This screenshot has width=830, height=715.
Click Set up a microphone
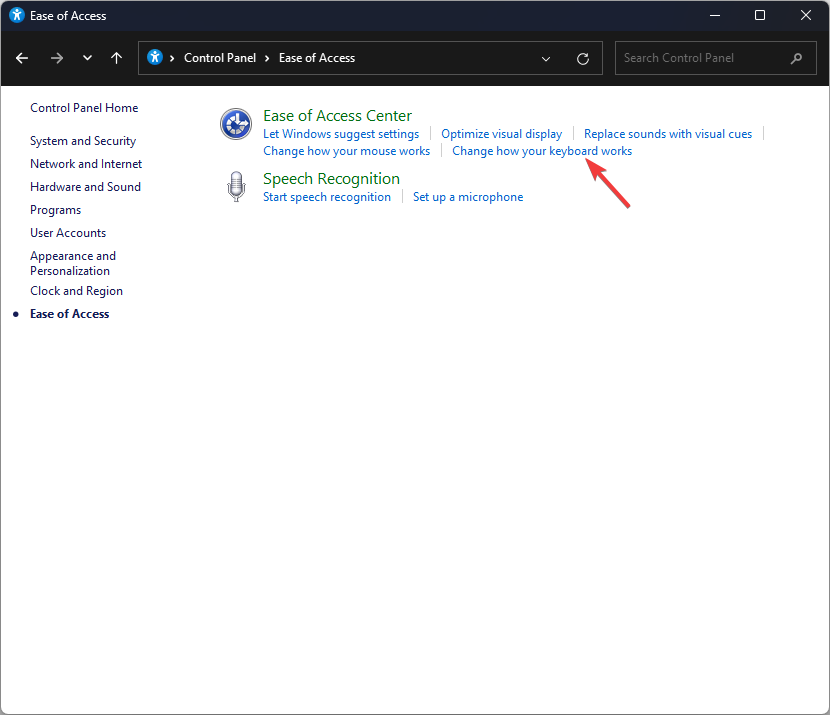click(468, 197)
